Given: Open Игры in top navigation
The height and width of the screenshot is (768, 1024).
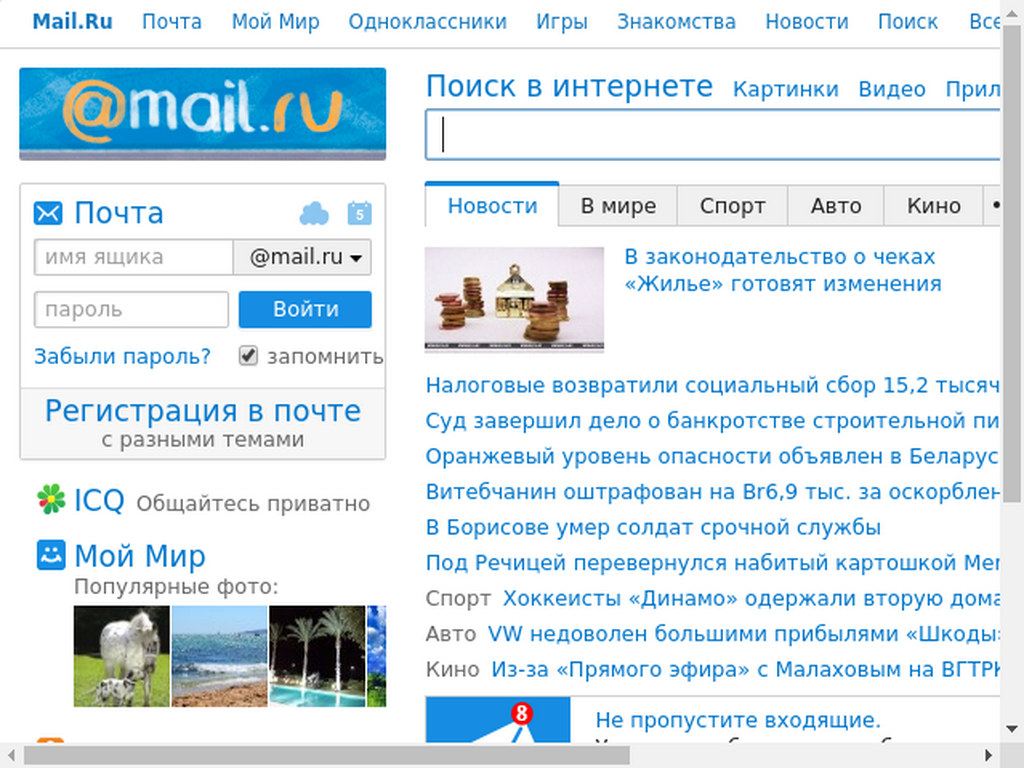Looking at the screenshot, I should click(x=562, y=22).
